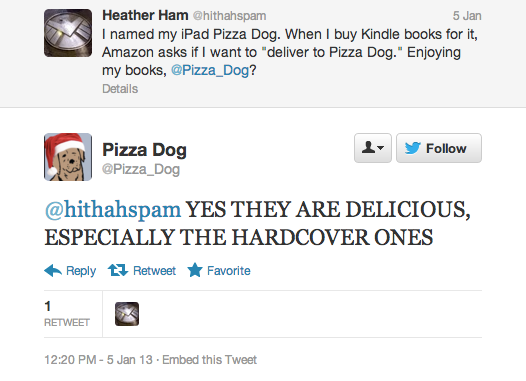Open the Heather Ham profile name
Viewport: 526px width, 381px height.
(x=145, y=15)
